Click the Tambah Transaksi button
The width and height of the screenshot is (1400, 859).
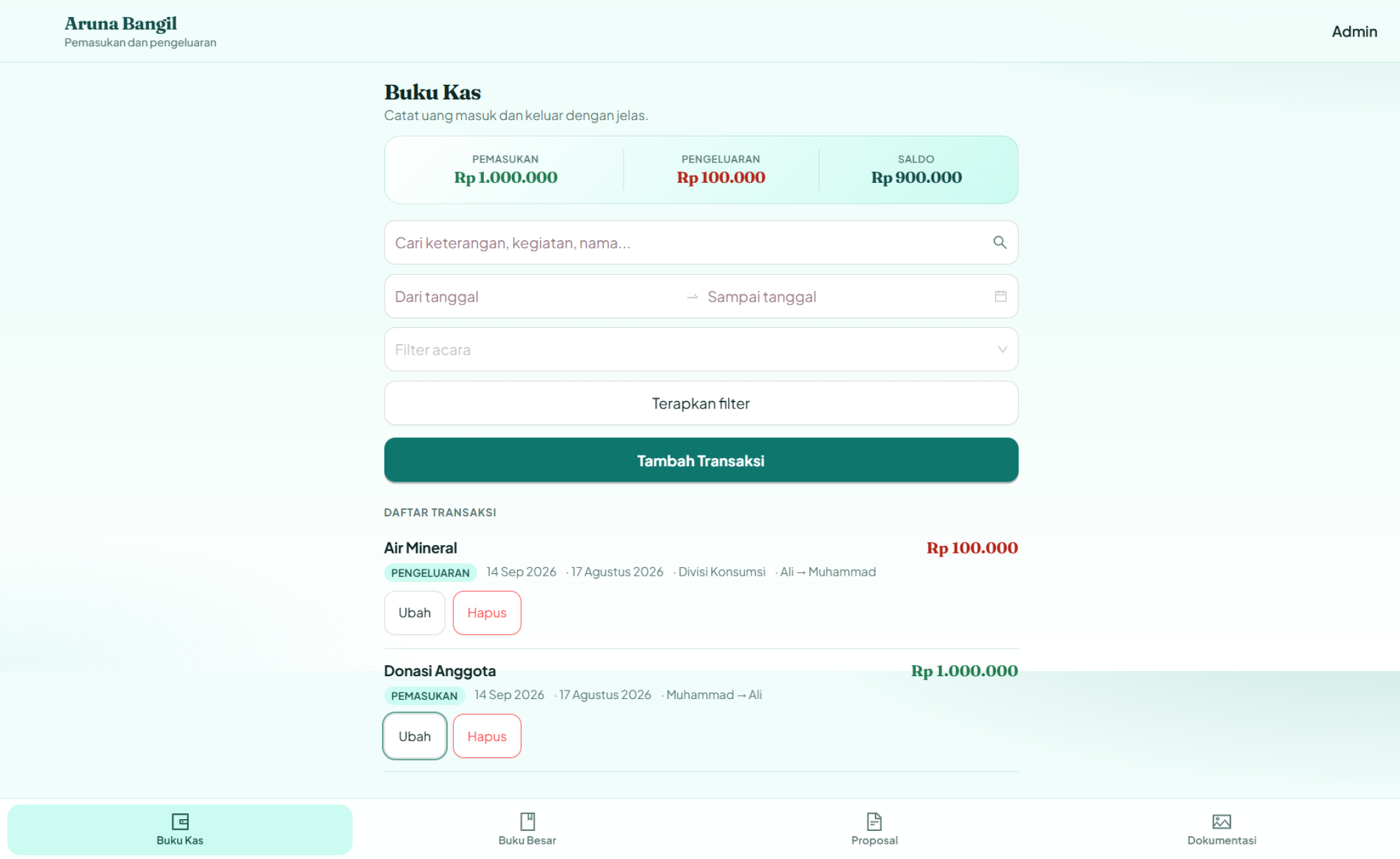click(701, 461)
